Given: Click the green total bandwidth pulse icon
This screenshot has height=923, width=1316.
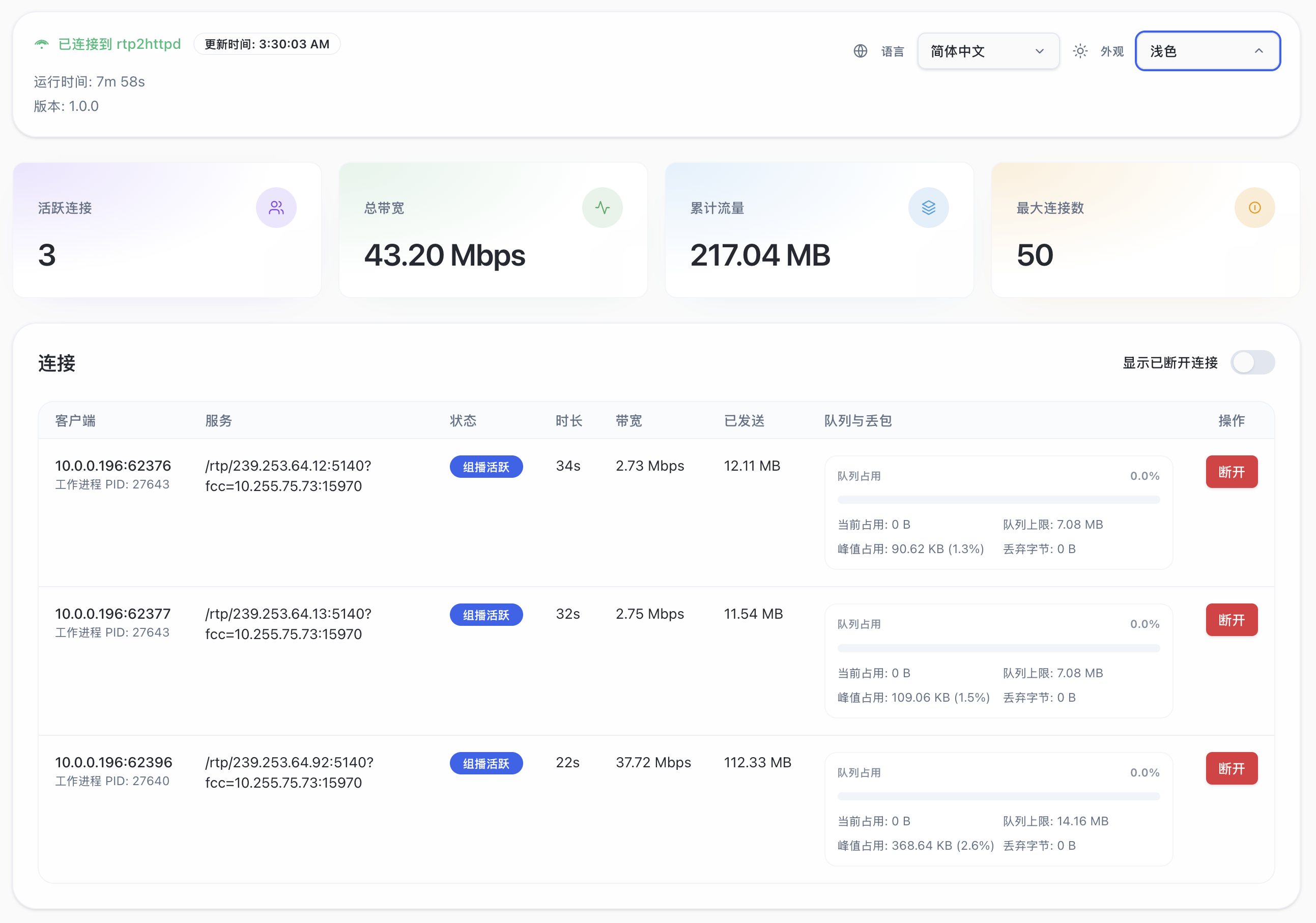Looking at the screenshot, I should click(602, 208).
